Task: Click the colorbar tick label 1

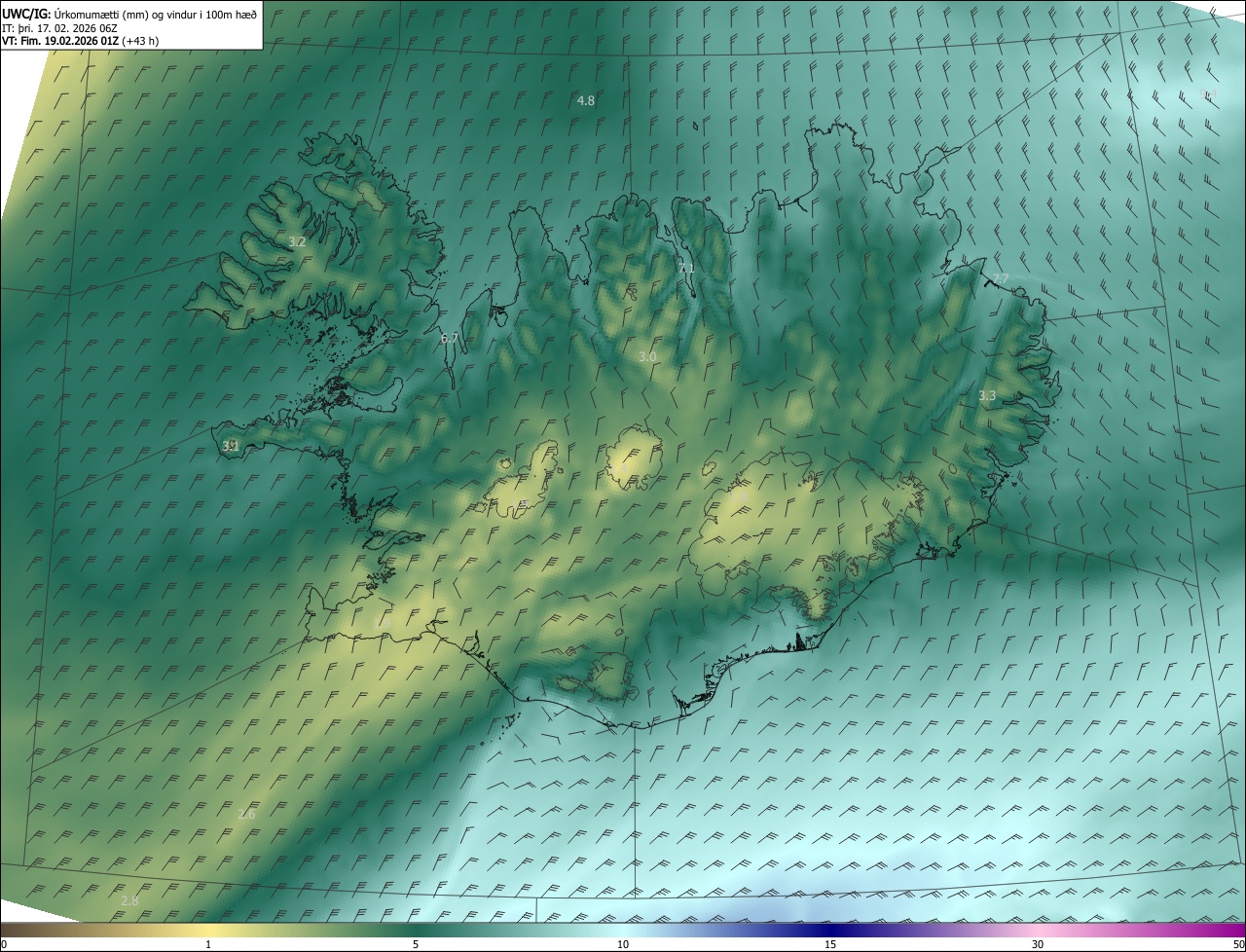Action: pyautogui.click(x=208, y=945)
